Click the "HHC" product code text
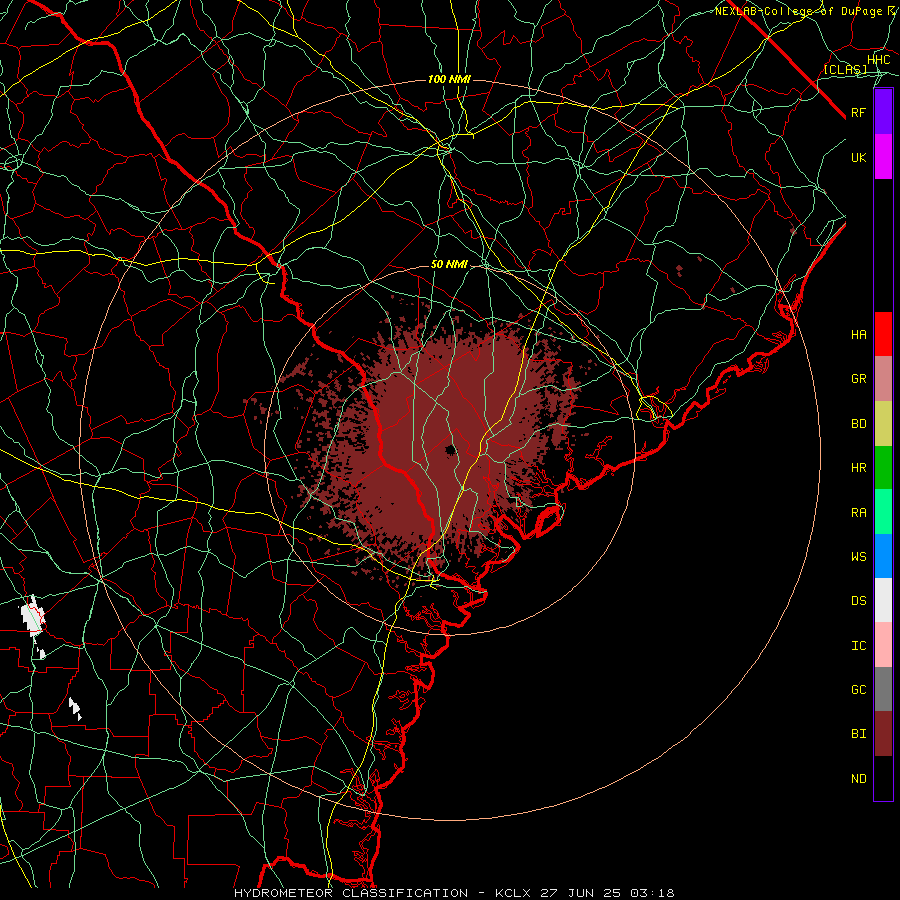Viewport: 900px width, 900px height. coord(879,60)
